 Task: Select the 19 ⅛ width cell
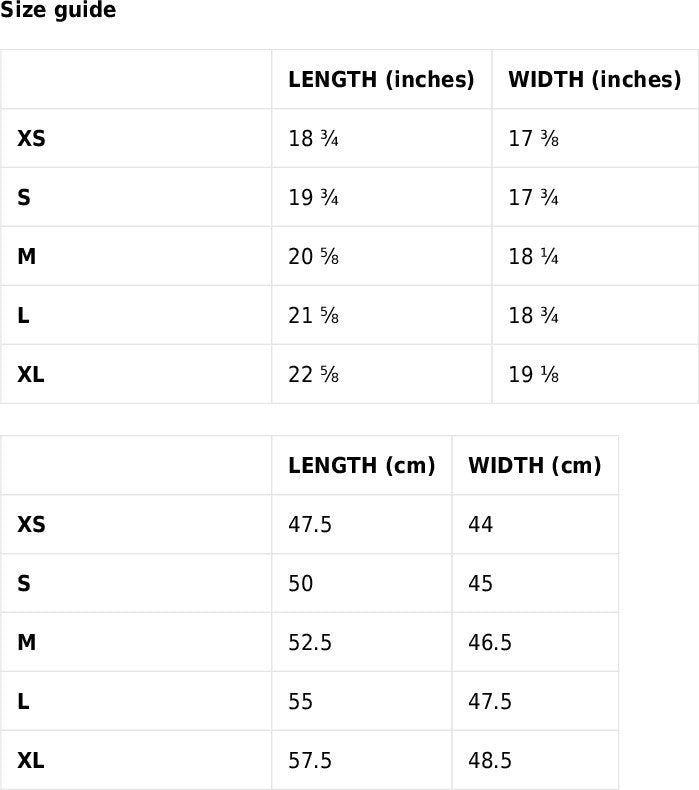(533, 375)
